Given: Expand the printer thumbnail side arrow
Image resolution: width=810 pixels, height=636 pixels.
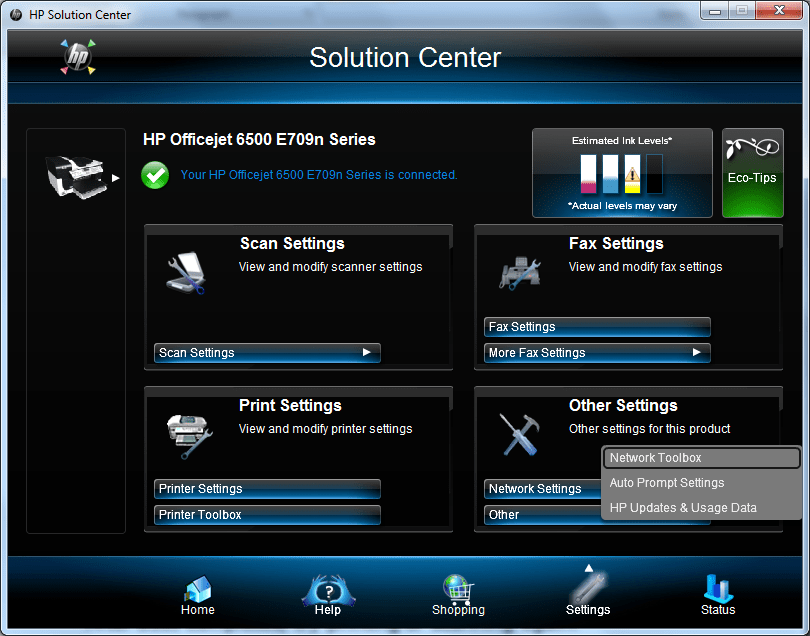Looking at the screenshot, I should 113,178.
